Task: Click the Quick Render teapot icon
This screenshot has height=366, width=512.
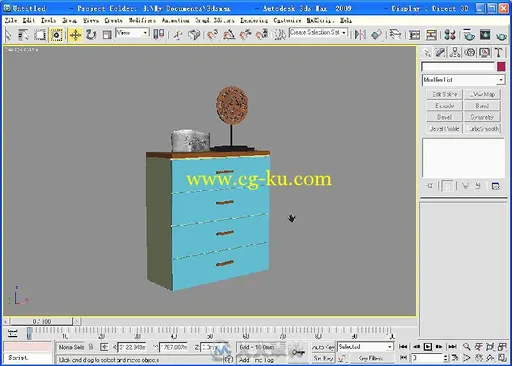Action: 501,35
